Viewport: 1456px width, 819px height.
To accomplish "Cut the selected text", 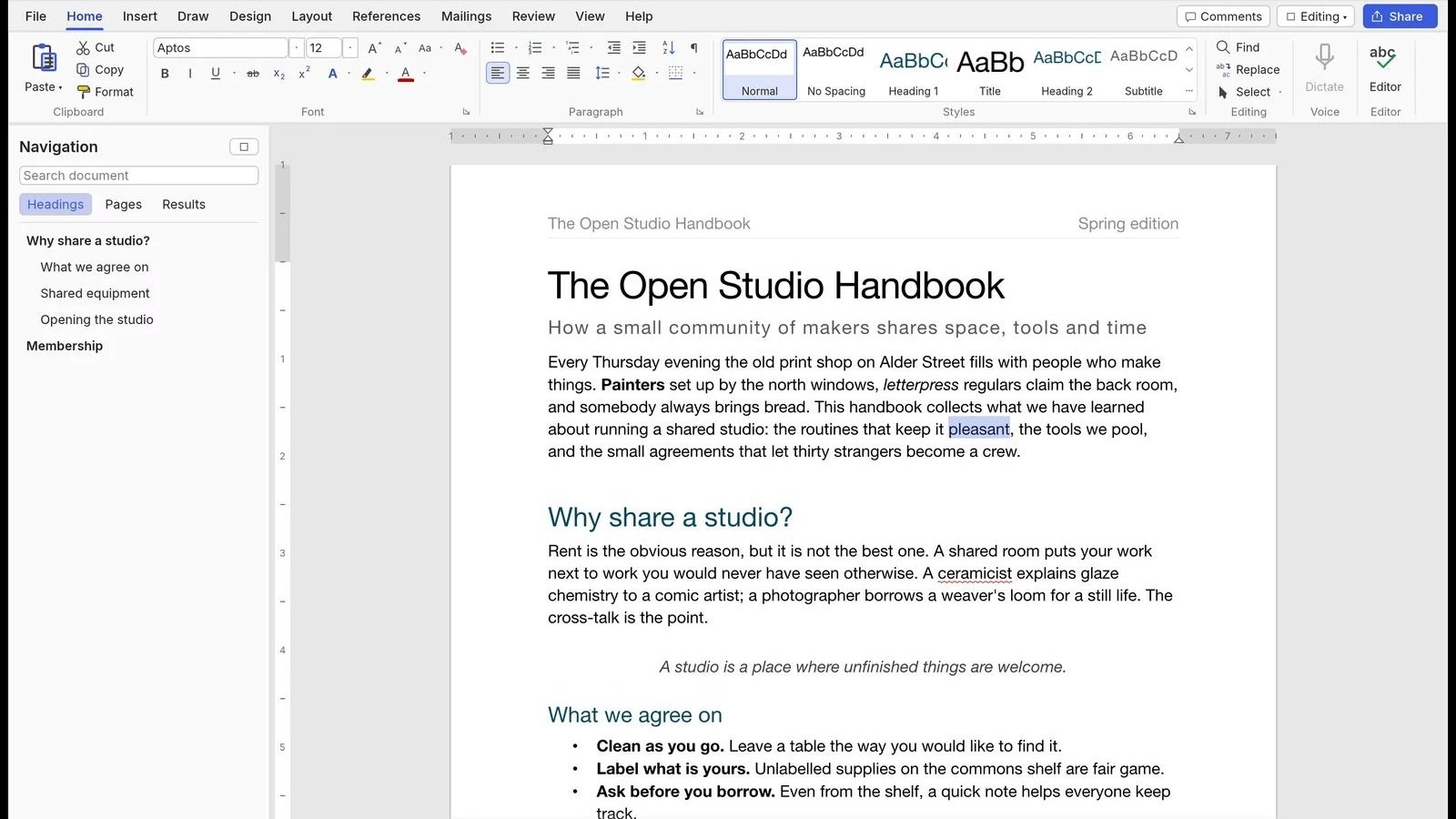I will 96,47.
